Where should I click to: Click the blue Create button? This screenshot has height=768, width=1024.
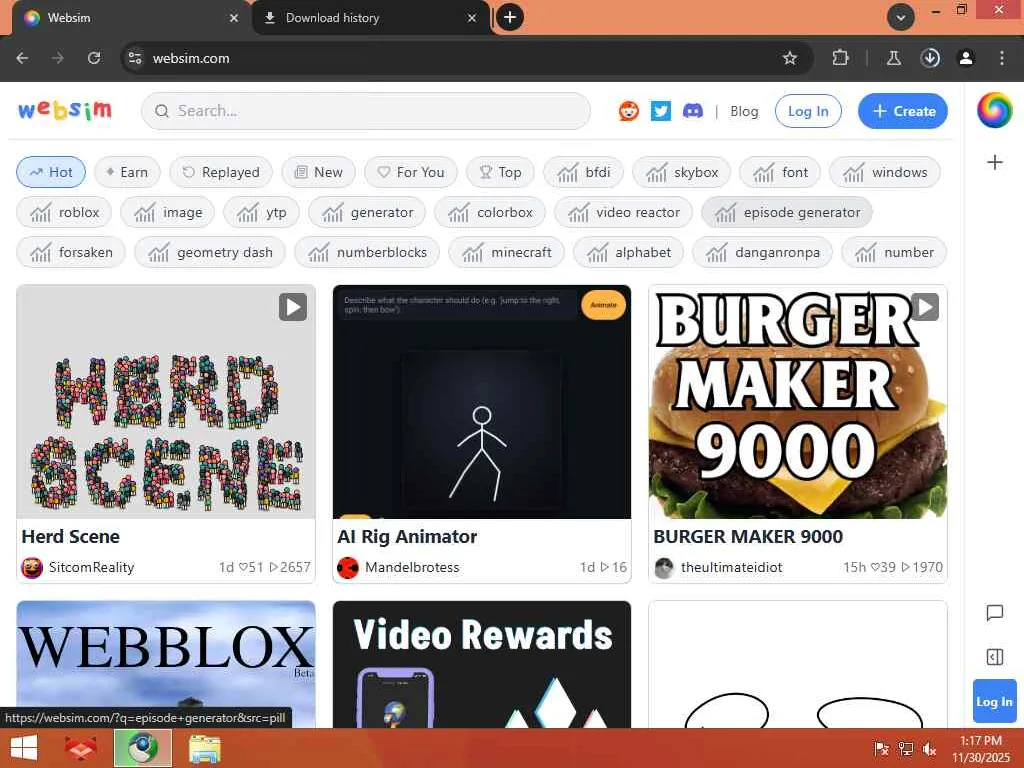(903, 111)
